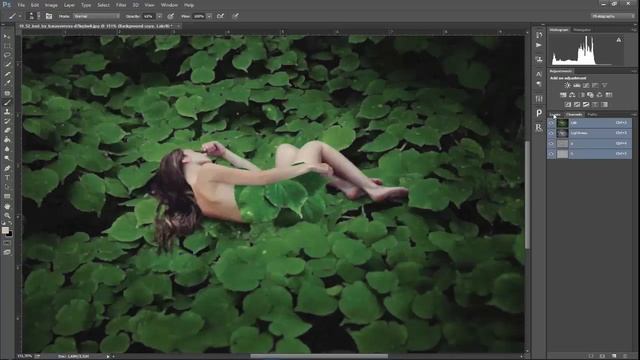Select the Hand tool

[x=7, y=206]
